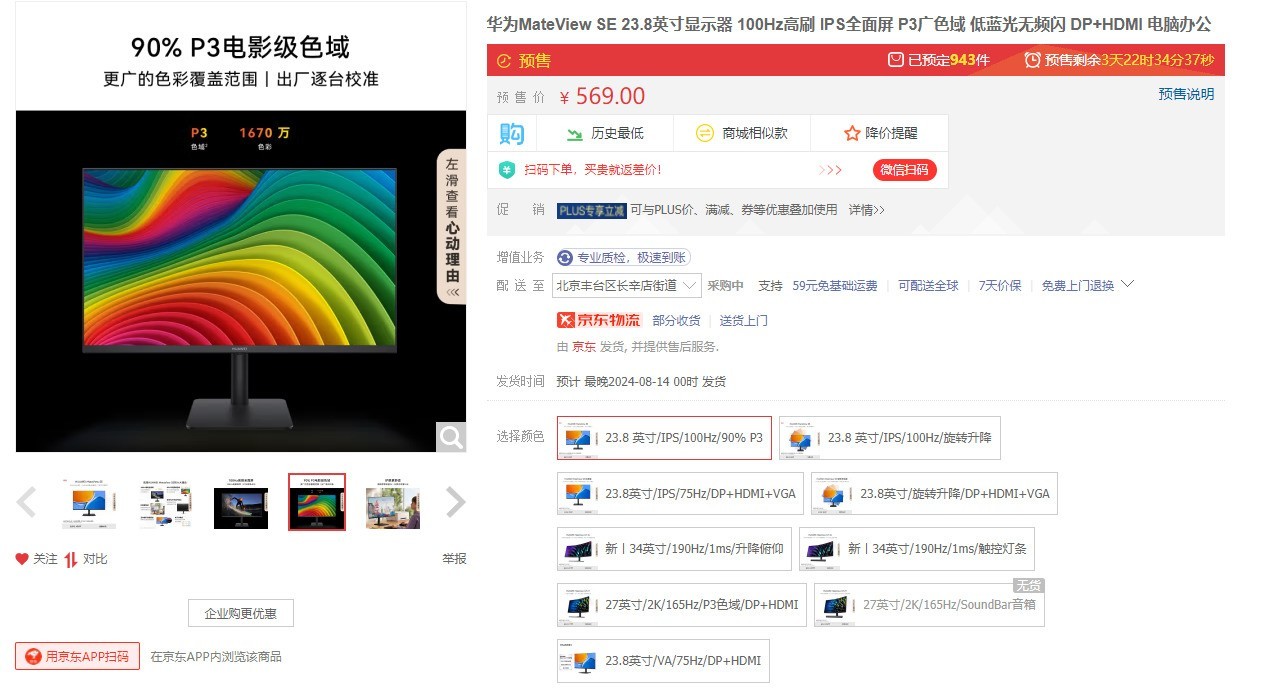1262x695 pixels.
Task: Click the 已预定 order count icon
Action: click(896, 60)
